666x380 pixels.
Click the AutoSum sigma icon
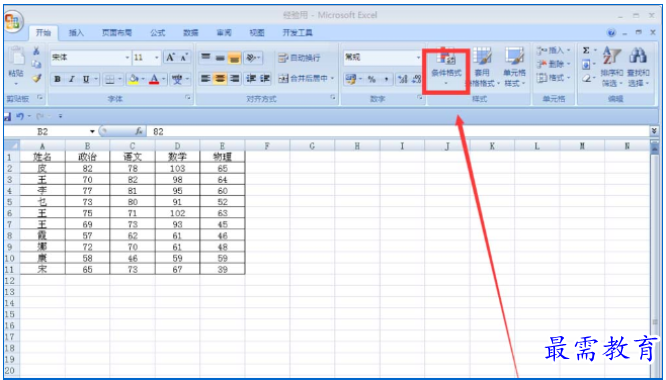coord(586,51)
